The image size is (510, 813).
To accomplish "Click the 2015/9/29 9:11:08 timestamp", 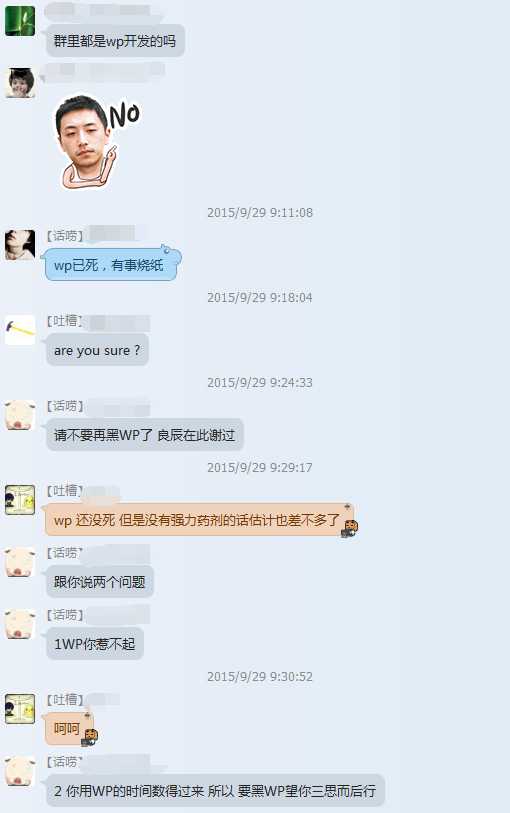I will [x=260, y=213].
